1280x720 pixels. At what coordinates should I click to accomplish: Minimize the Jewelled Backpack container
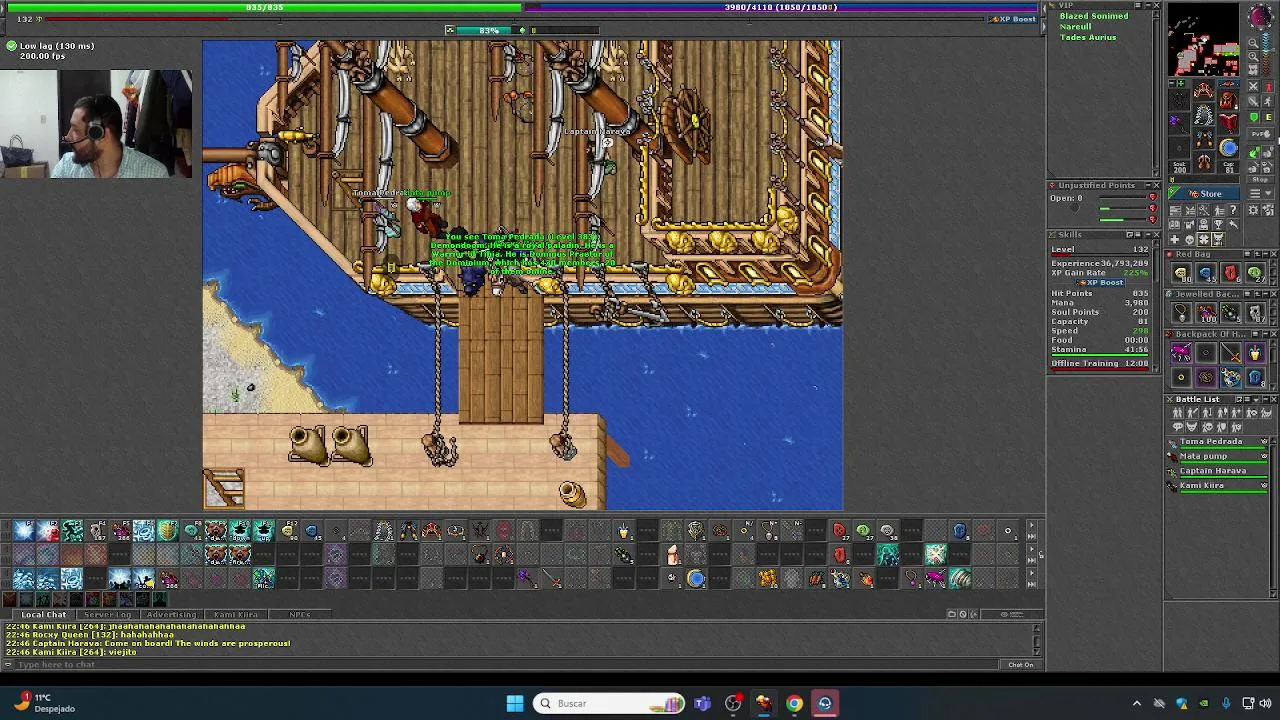1265,294
